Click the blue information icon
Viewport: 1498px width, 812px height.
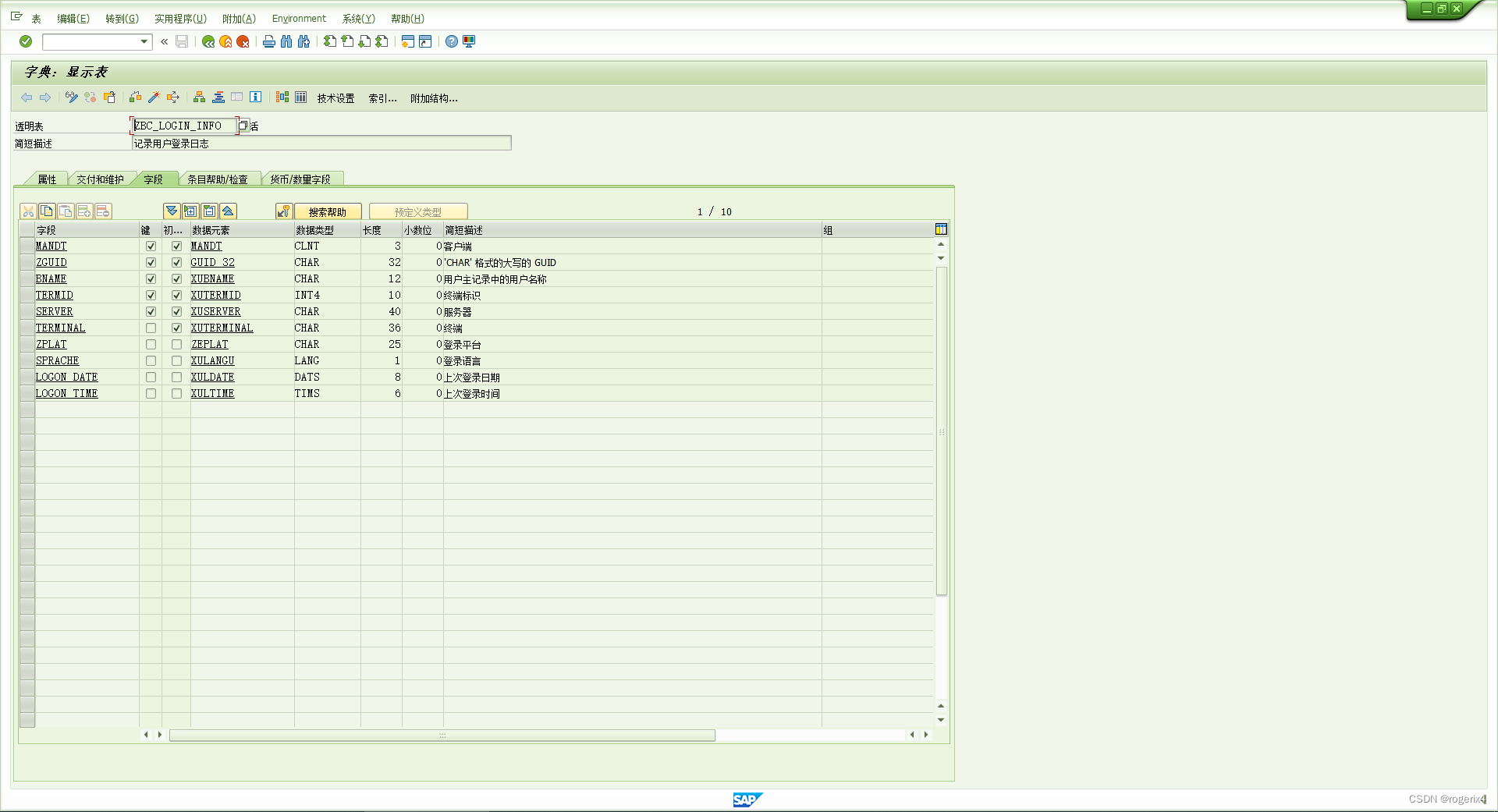[x=256, y=98]
